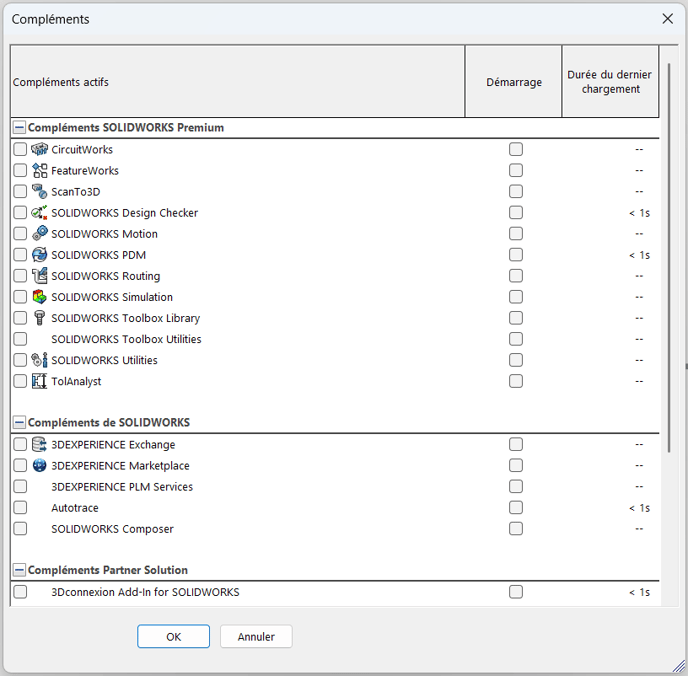Viewport: 688px width, 676px height.
Task: Enable 3DEXPERIENCE PLM Services active checkbox
Action: pos(20,486)
